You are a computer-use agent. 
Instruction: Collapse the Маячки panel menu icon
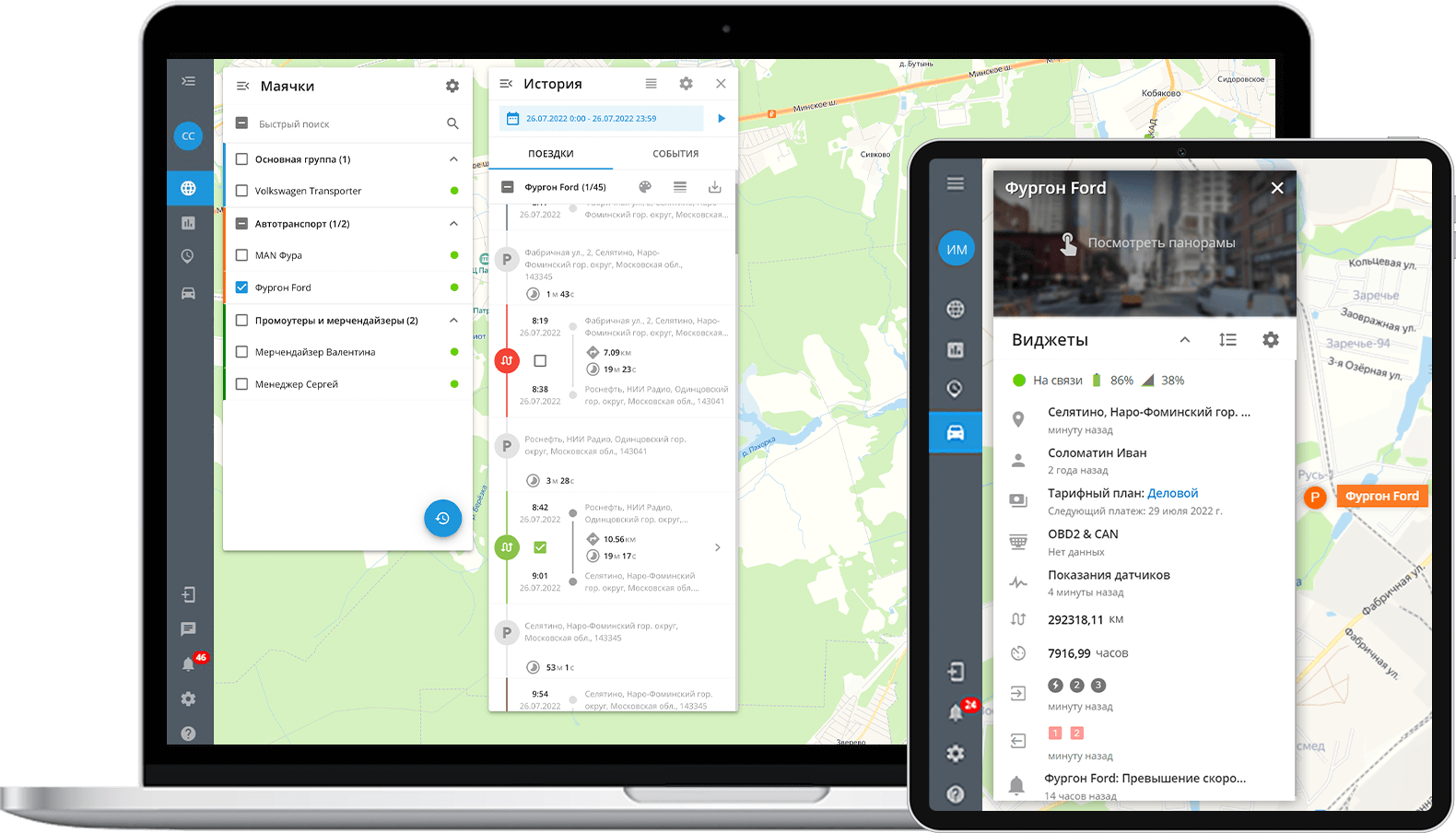(243, 86)
